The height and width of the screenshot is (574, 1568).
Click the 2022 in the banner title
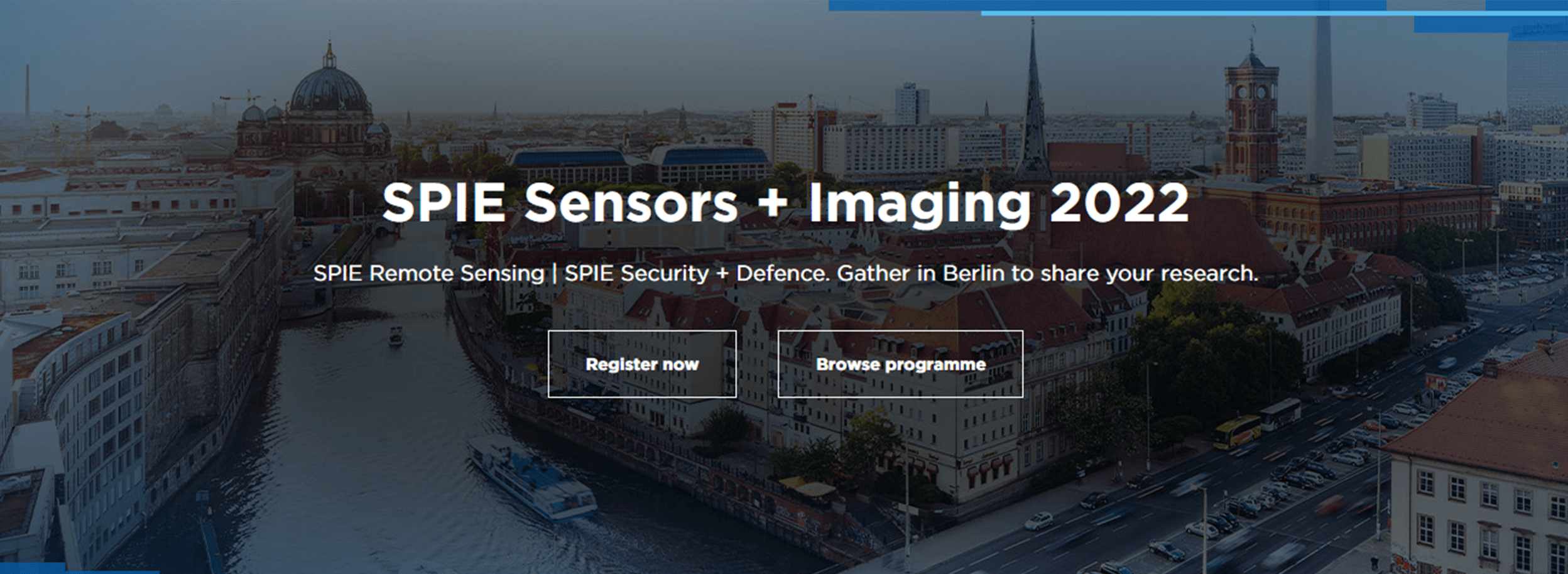coord(1119,203)
